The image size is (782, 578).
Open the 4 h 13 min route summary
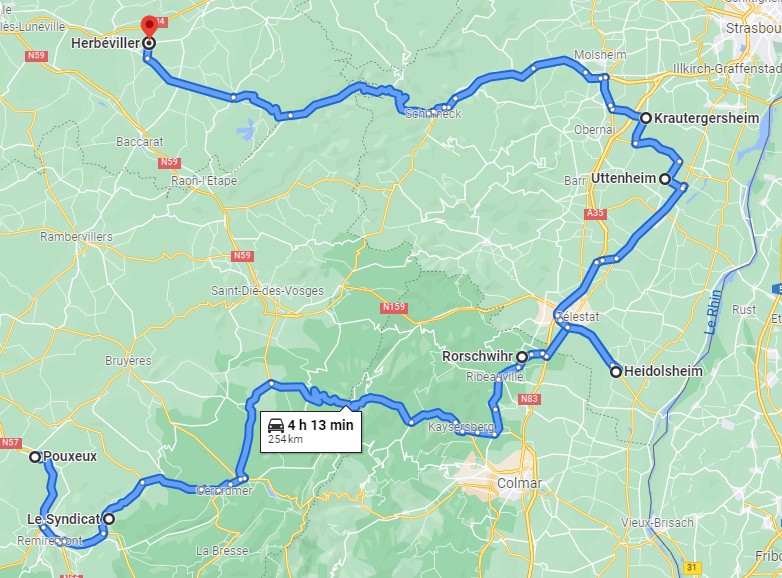[x=311, y=431]
